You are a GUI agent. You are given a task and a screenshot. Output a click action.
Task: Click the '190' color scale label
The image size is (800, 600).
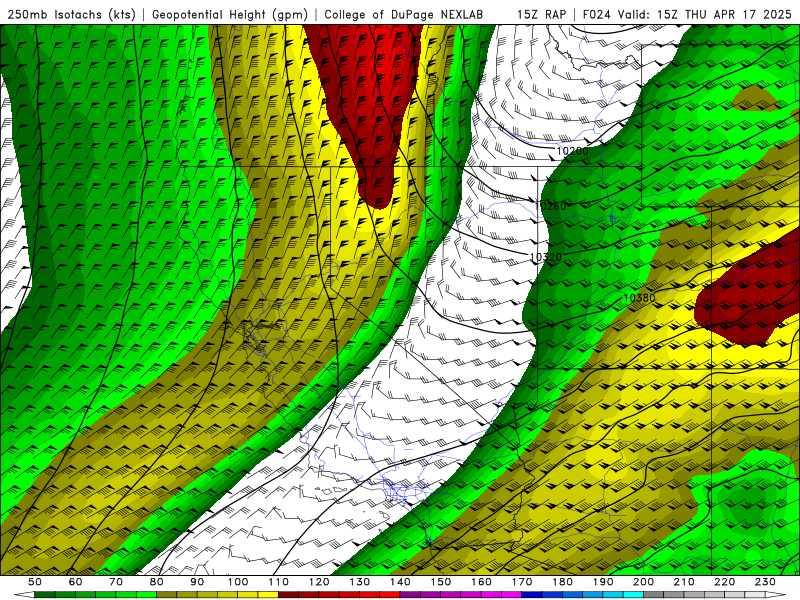[603, 582]
